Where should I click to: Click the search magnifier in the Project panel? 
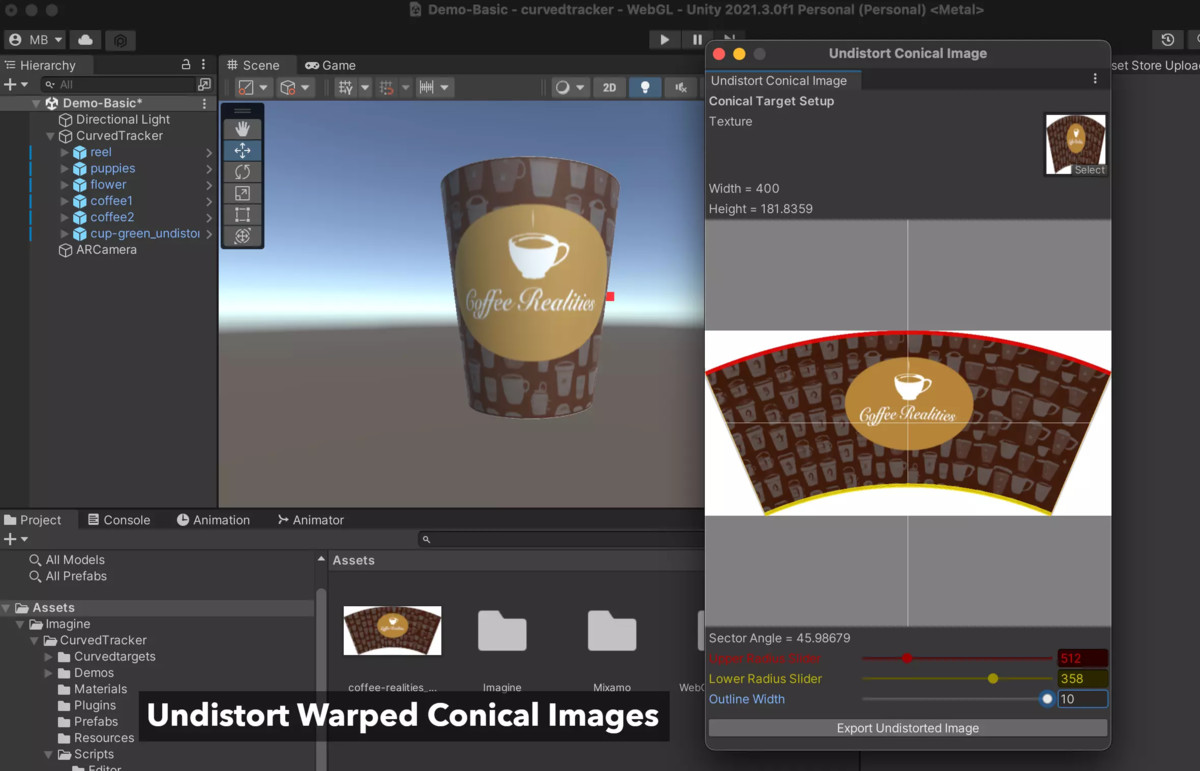pyautogui.click(x=426, y=539)
